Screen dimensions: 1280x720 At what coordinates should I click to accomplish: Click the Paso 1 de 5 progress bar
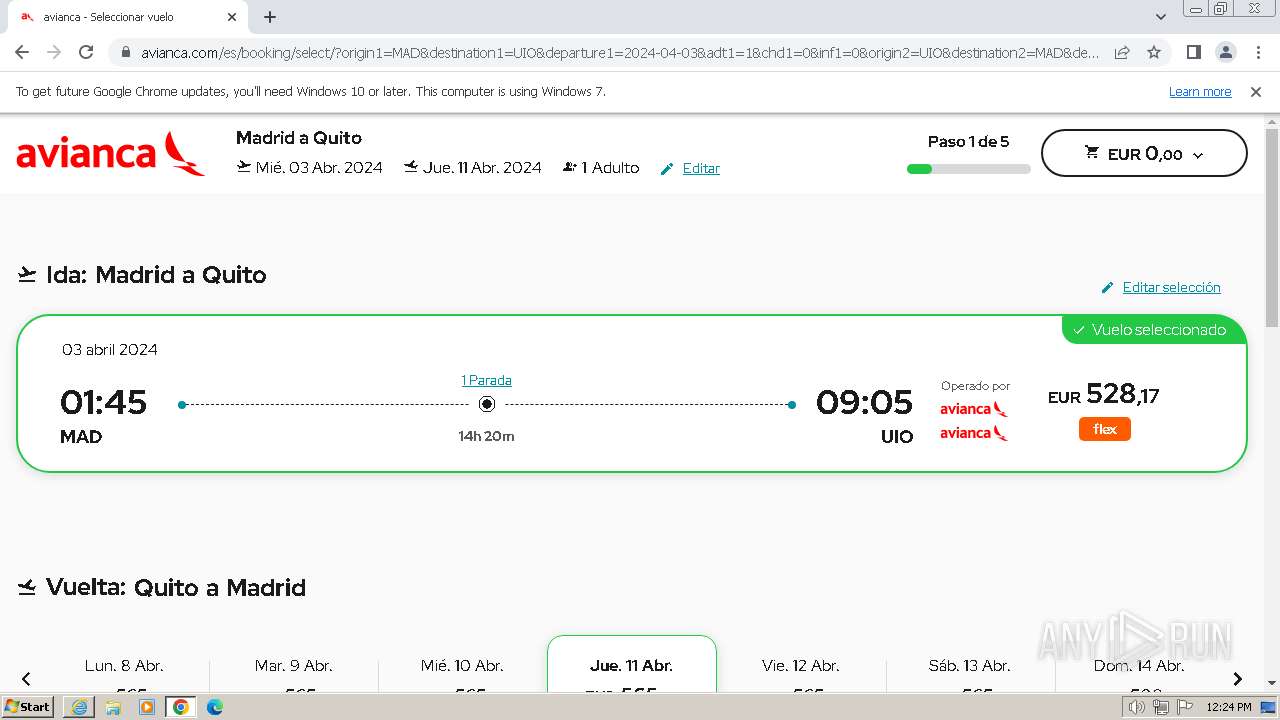968,169
